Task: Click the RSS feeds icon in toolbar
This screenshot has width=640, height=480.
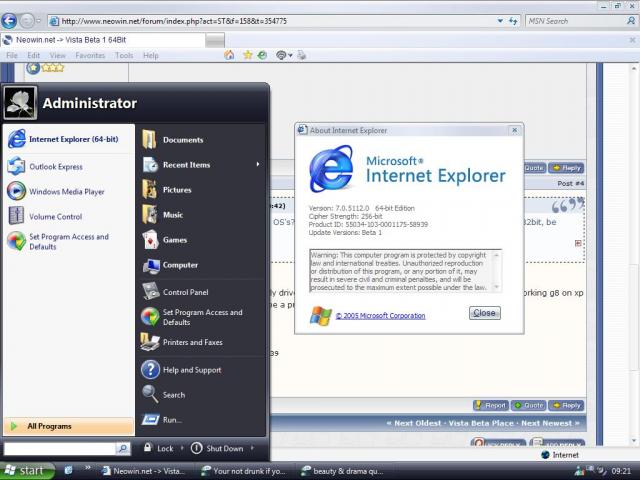Action: [281, 55]
